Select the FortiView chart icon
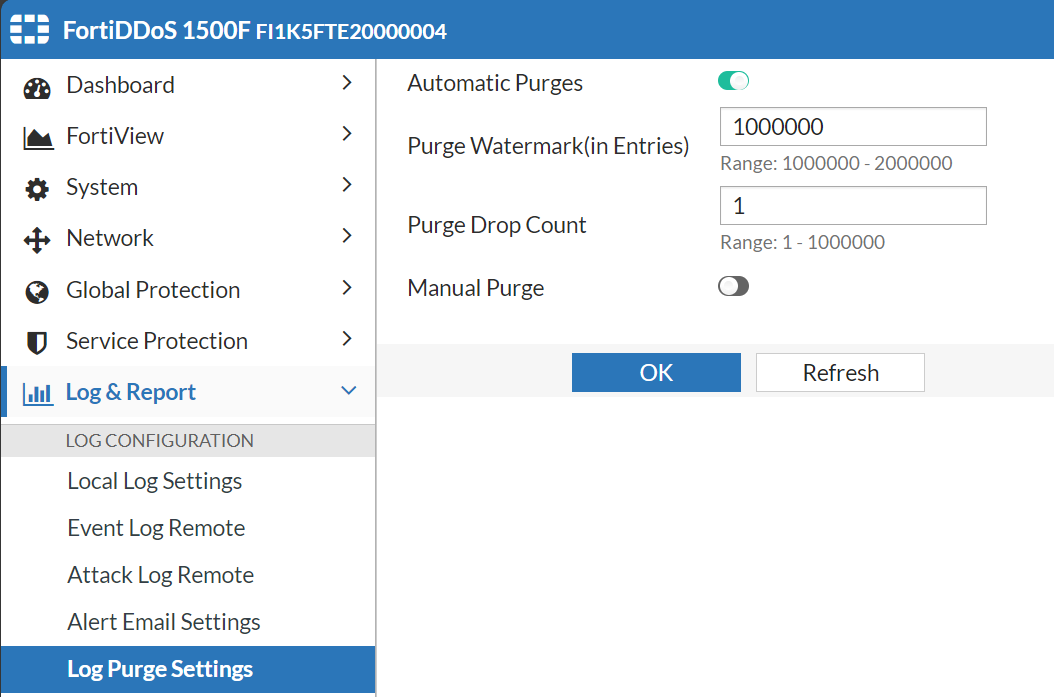This screenshot has width=1054, height=697. click(x=36, y=136)
